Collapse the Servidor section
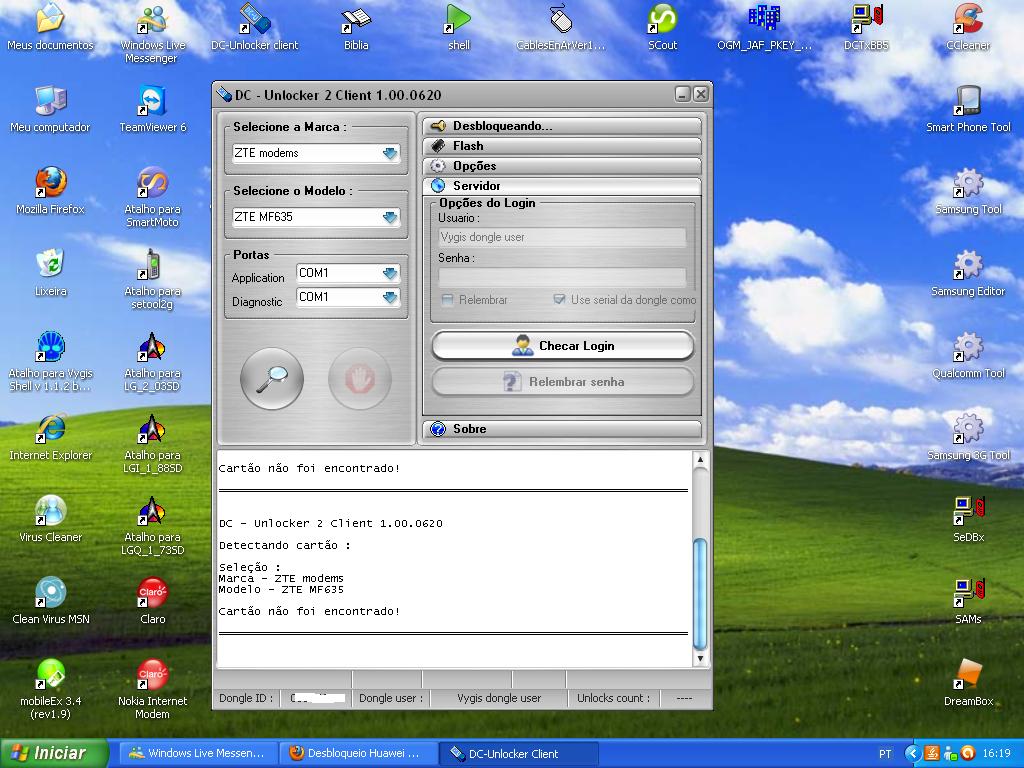Viewport: 1024px width, 768px height. point(562,186)
